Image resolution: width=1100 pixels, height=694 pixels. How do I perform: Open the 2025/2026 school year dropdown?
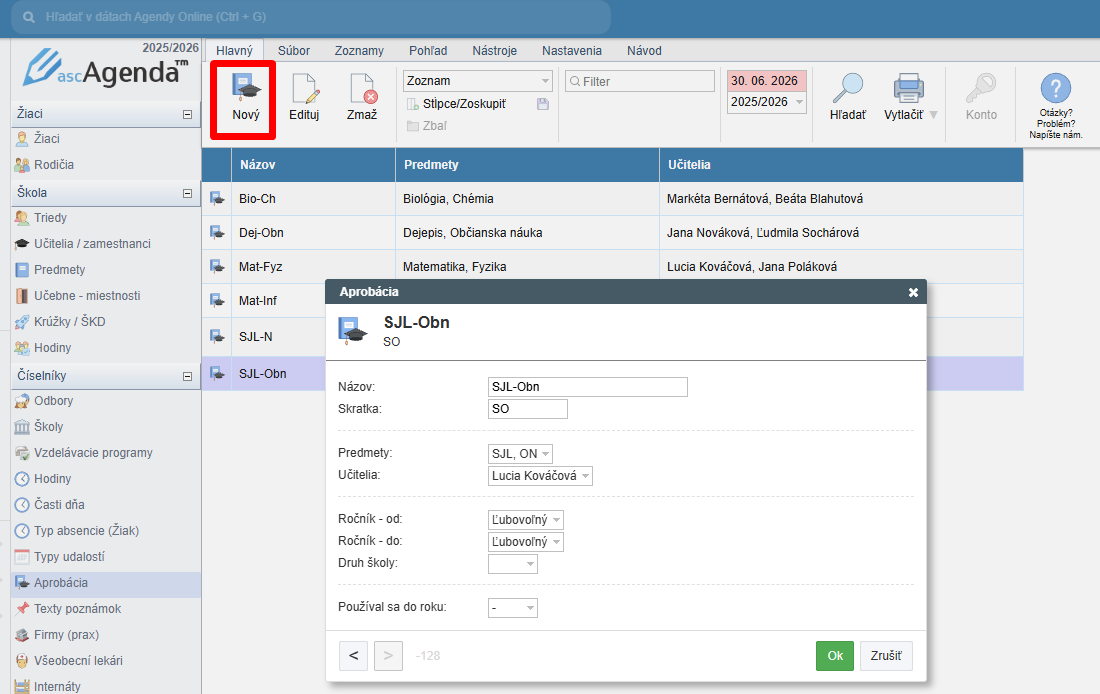pyautogui.click(x=766, y=102)
